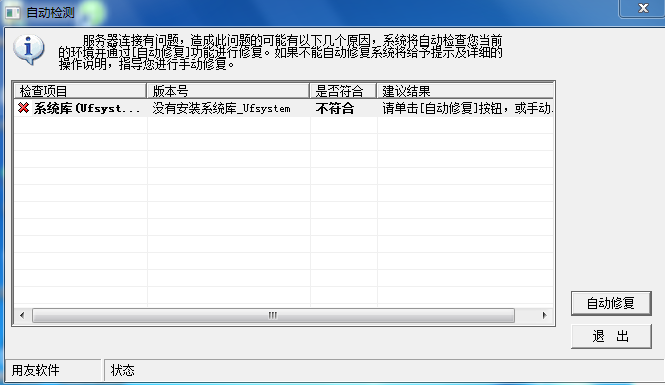665x385 pixels.
Task: Click the 没有安装系统库_Ufsystem version cell
Action: 221,109
